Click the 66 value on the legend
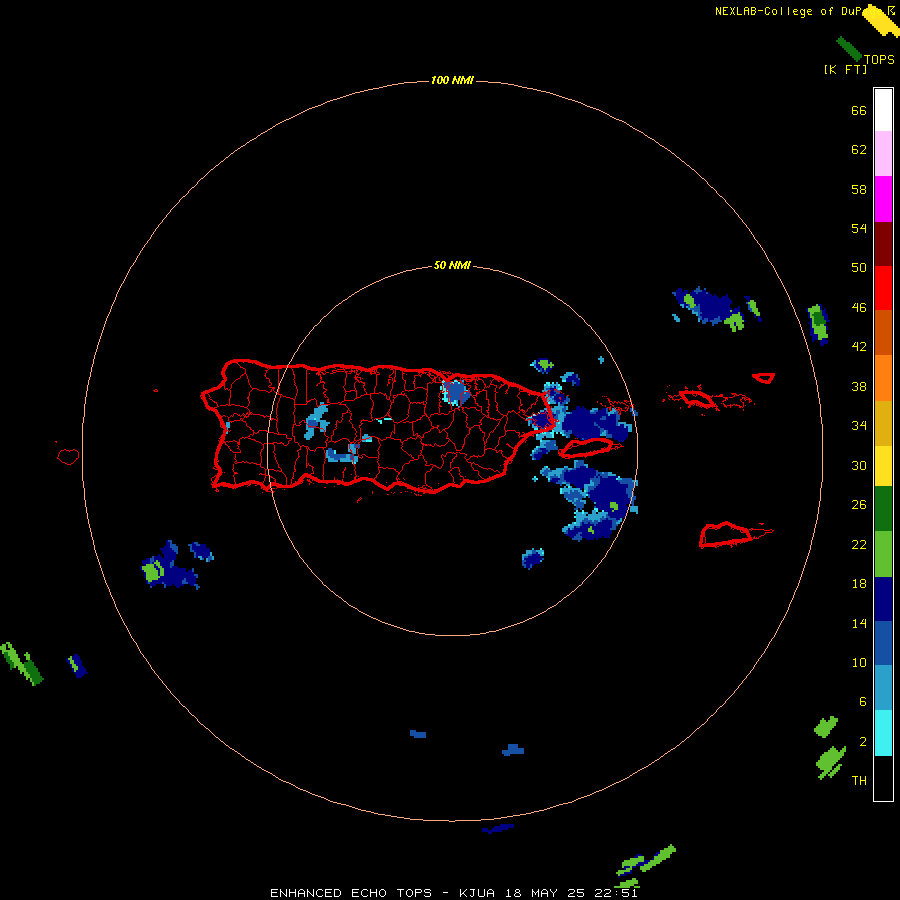 coord(859,111)
